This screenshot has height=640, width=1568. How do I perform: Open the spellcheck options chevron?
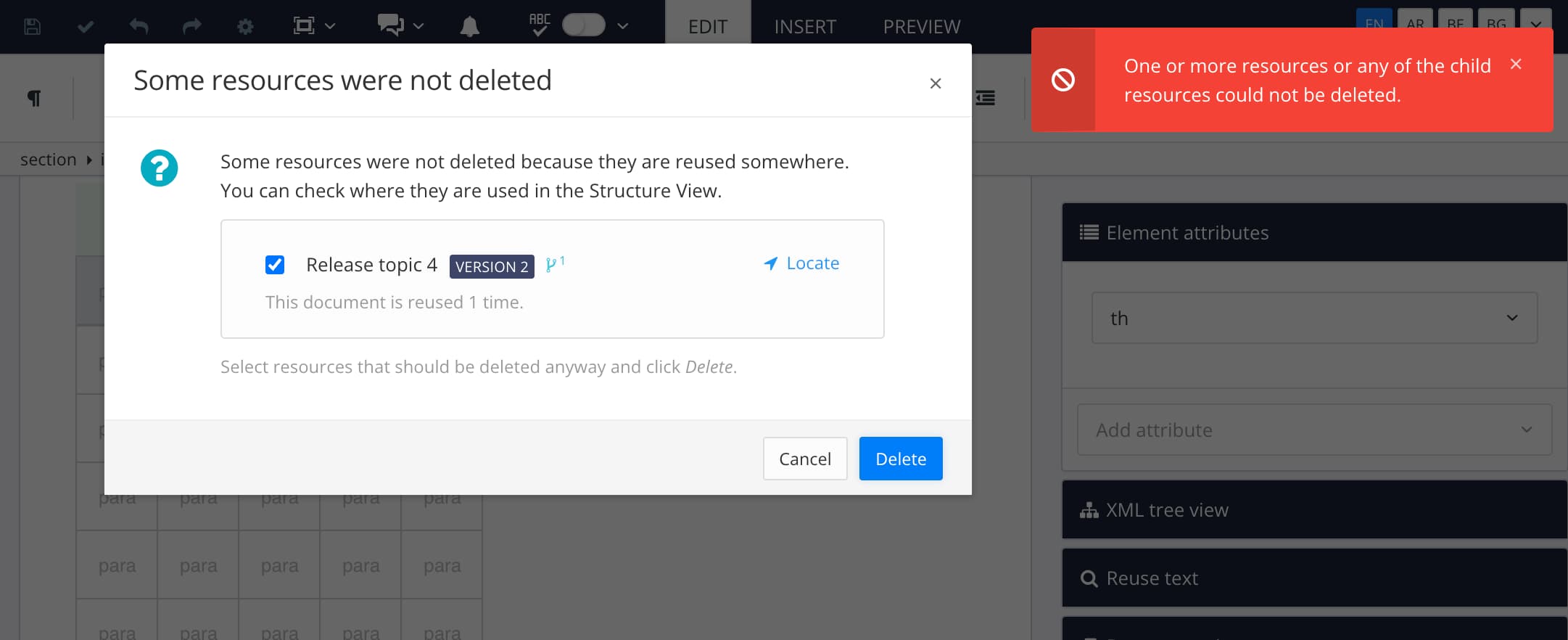[623, 26]
